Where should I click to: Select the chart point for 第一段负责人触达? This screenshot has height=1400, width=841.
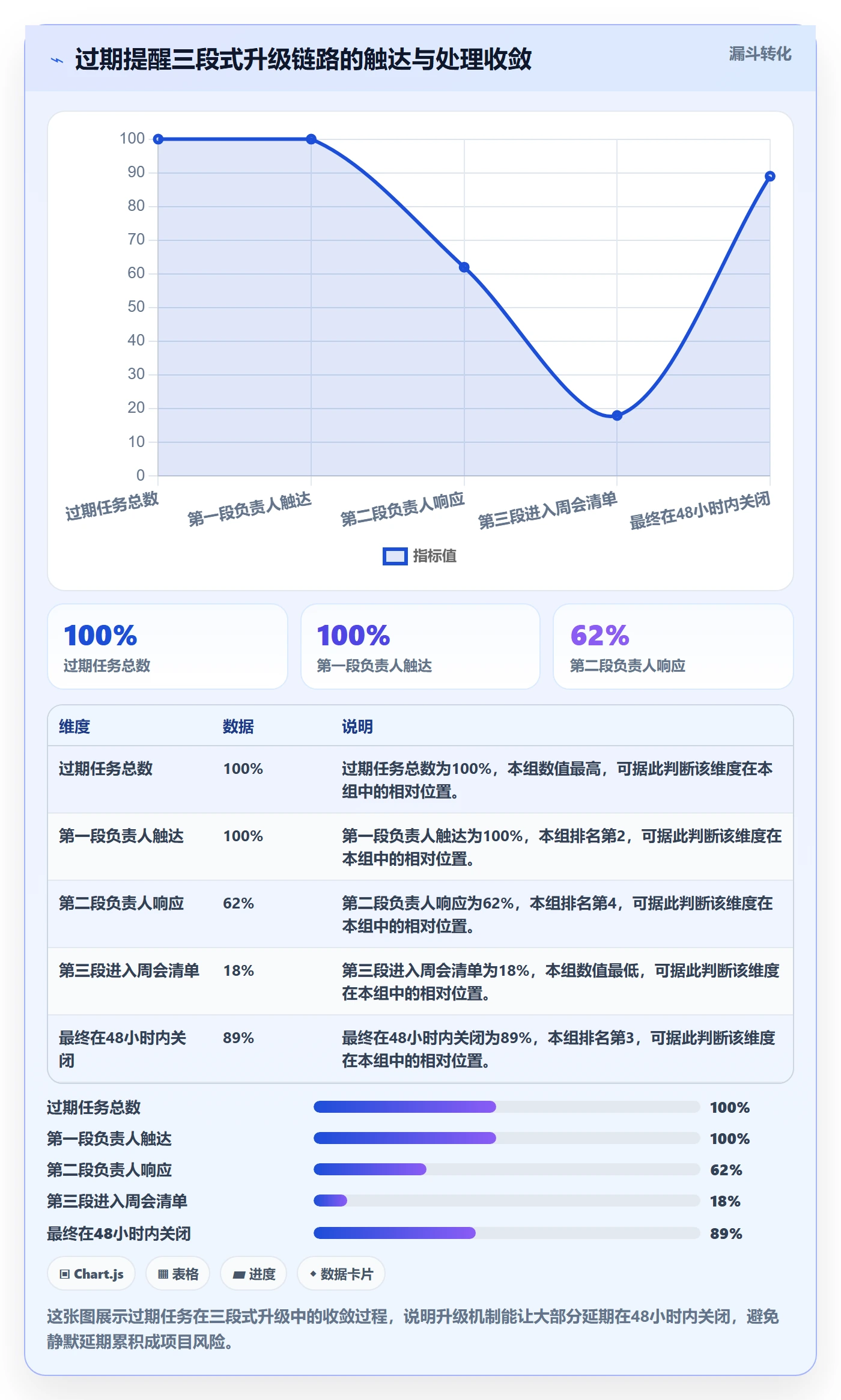pyautogui.click(x=311, y=139)
